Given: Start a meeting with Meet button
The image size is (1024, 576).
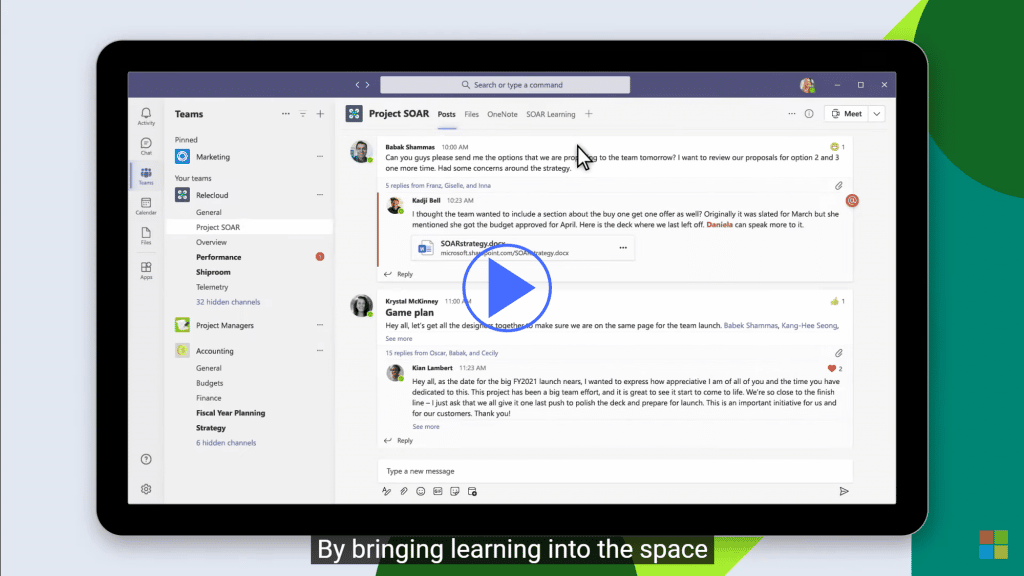Looking at the screenshot, I should tap(846, 114).
